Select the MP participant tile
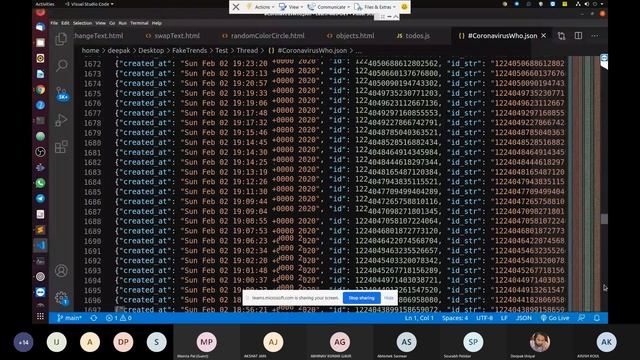Viewport: 640px width, 360px height. 207,342
